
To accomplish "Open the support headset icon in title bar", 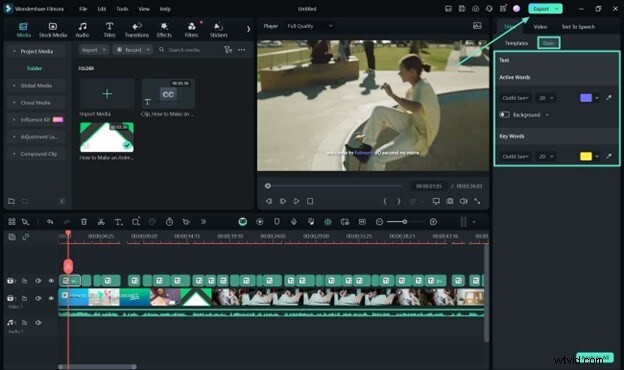I will (489, 9).
